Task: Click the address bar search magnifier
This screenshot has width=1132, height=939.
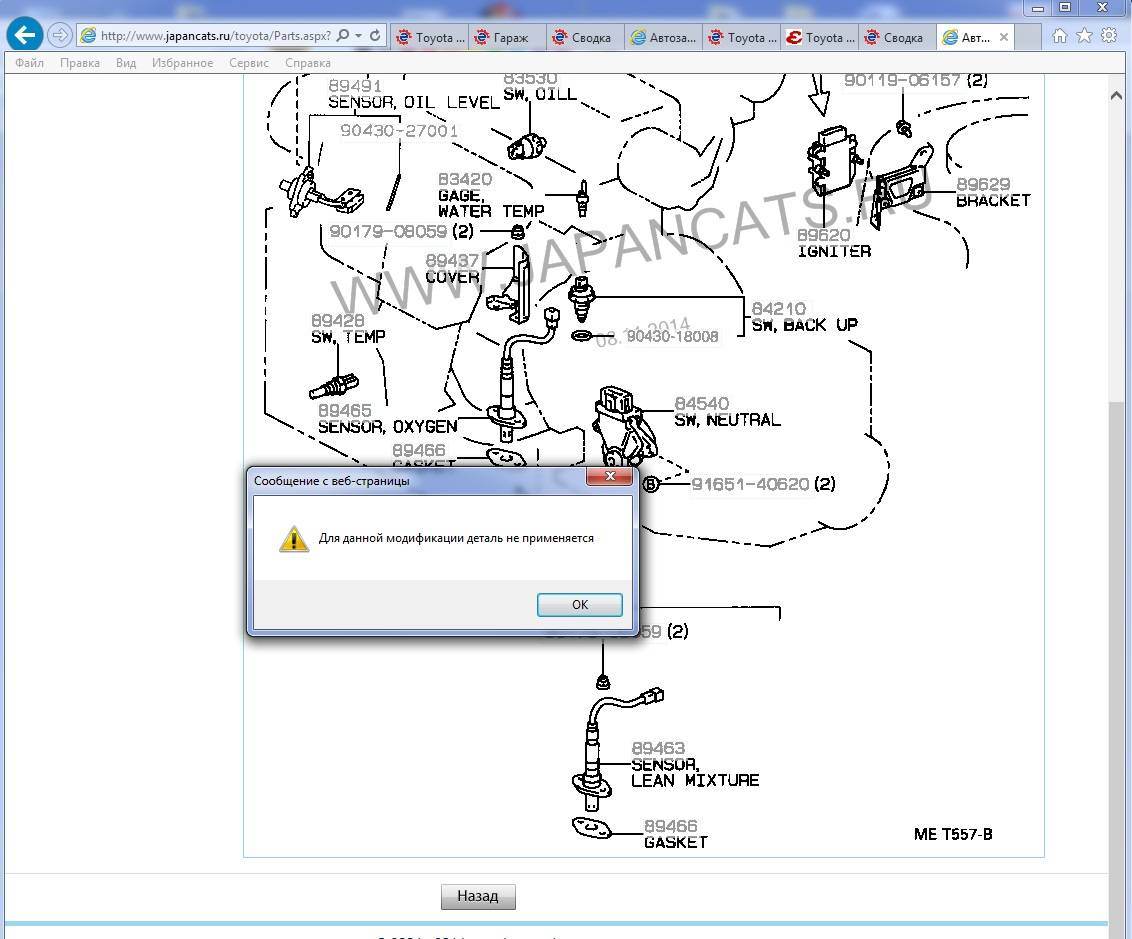Action: 343,36
